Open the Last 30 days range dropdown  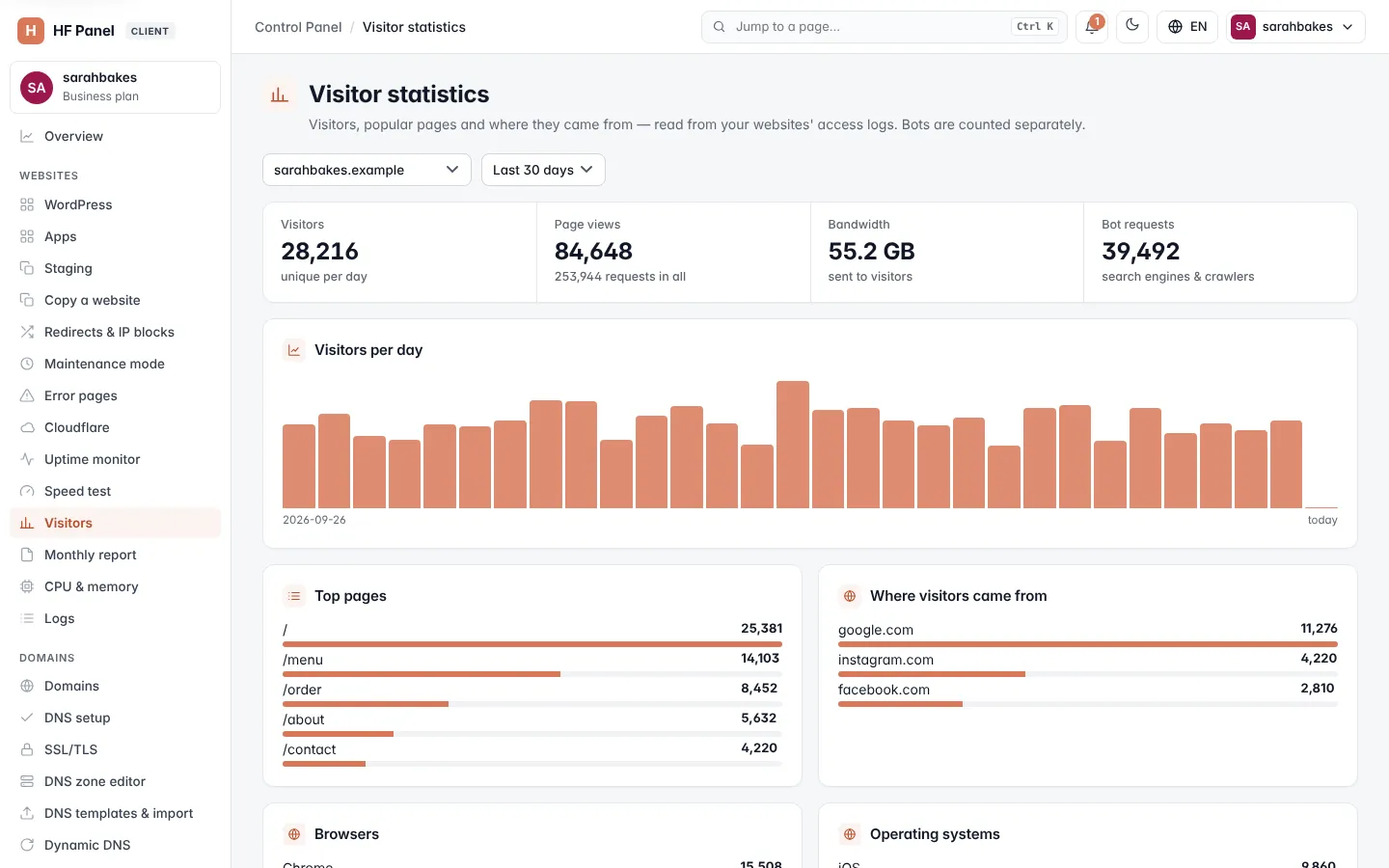[x=543, y=170]
